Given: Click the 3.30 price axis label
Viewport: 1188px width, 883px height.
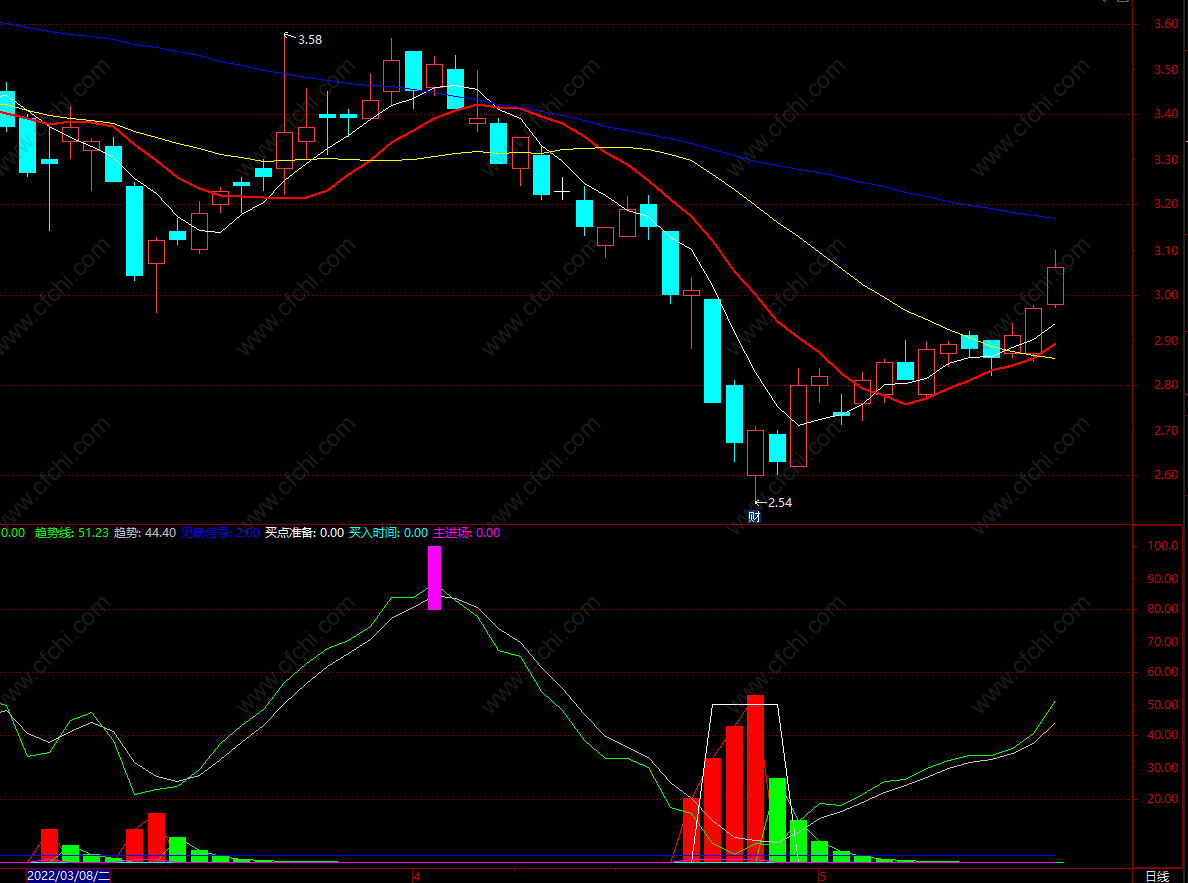Looking at the screenshot, I should coord(1165,160).
